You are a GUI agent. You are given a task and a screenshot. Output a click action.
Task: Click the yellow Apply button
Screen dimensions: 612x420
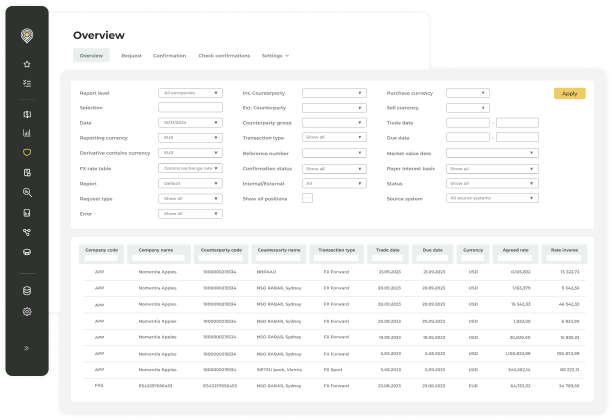[x=569, y=94]
